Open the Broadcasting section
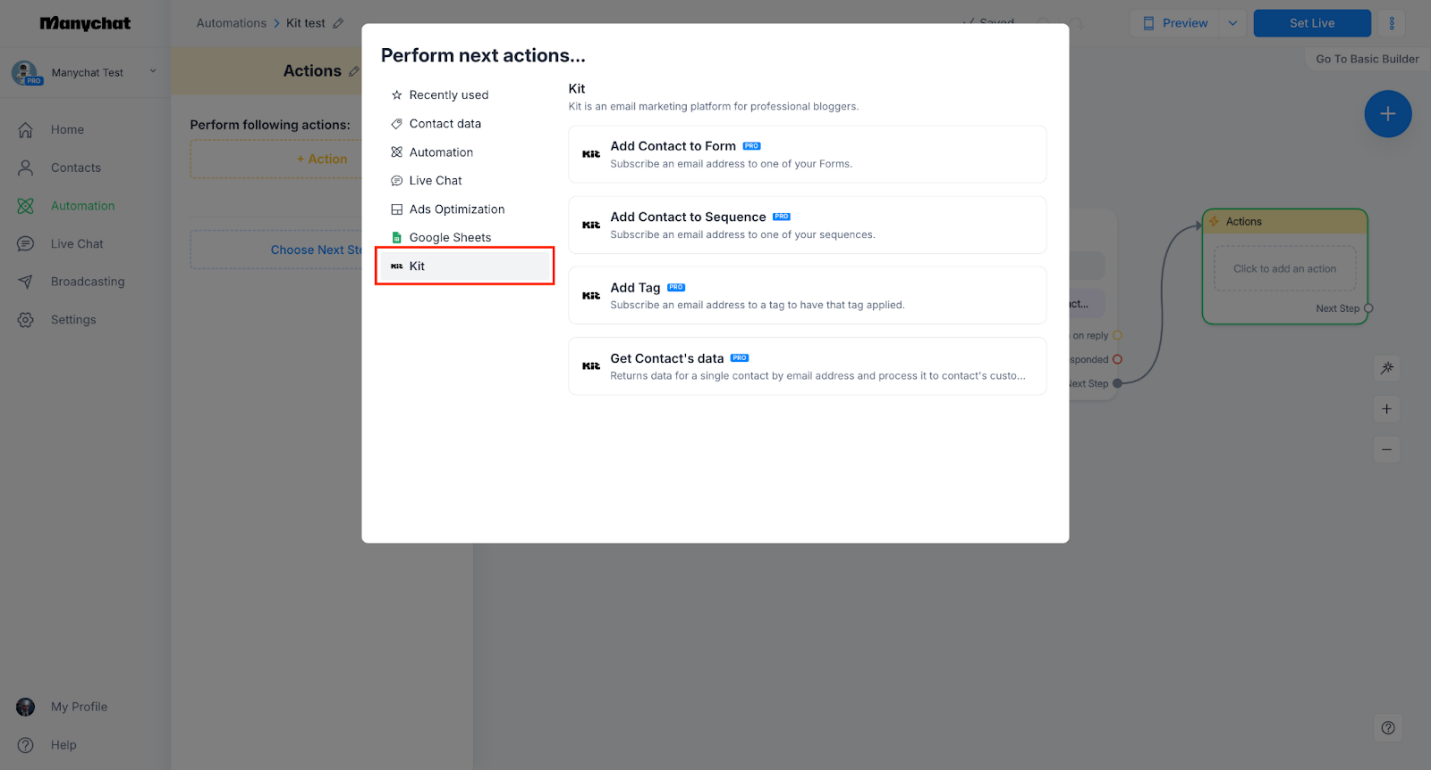 (85, 281)
